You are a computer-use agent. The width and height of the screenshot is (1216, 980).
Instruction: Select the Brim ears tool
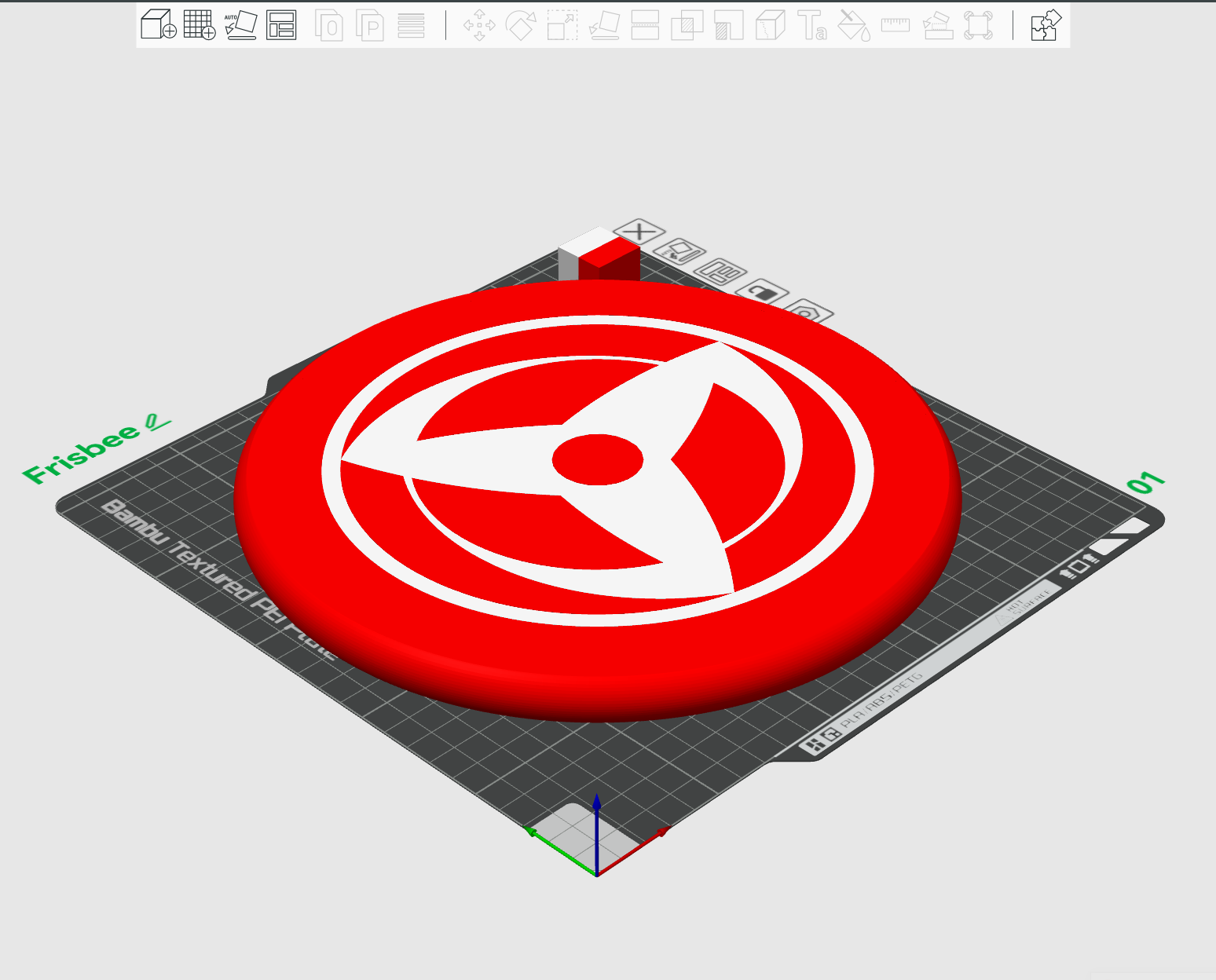pyautogui.click(x=979, y=25)
